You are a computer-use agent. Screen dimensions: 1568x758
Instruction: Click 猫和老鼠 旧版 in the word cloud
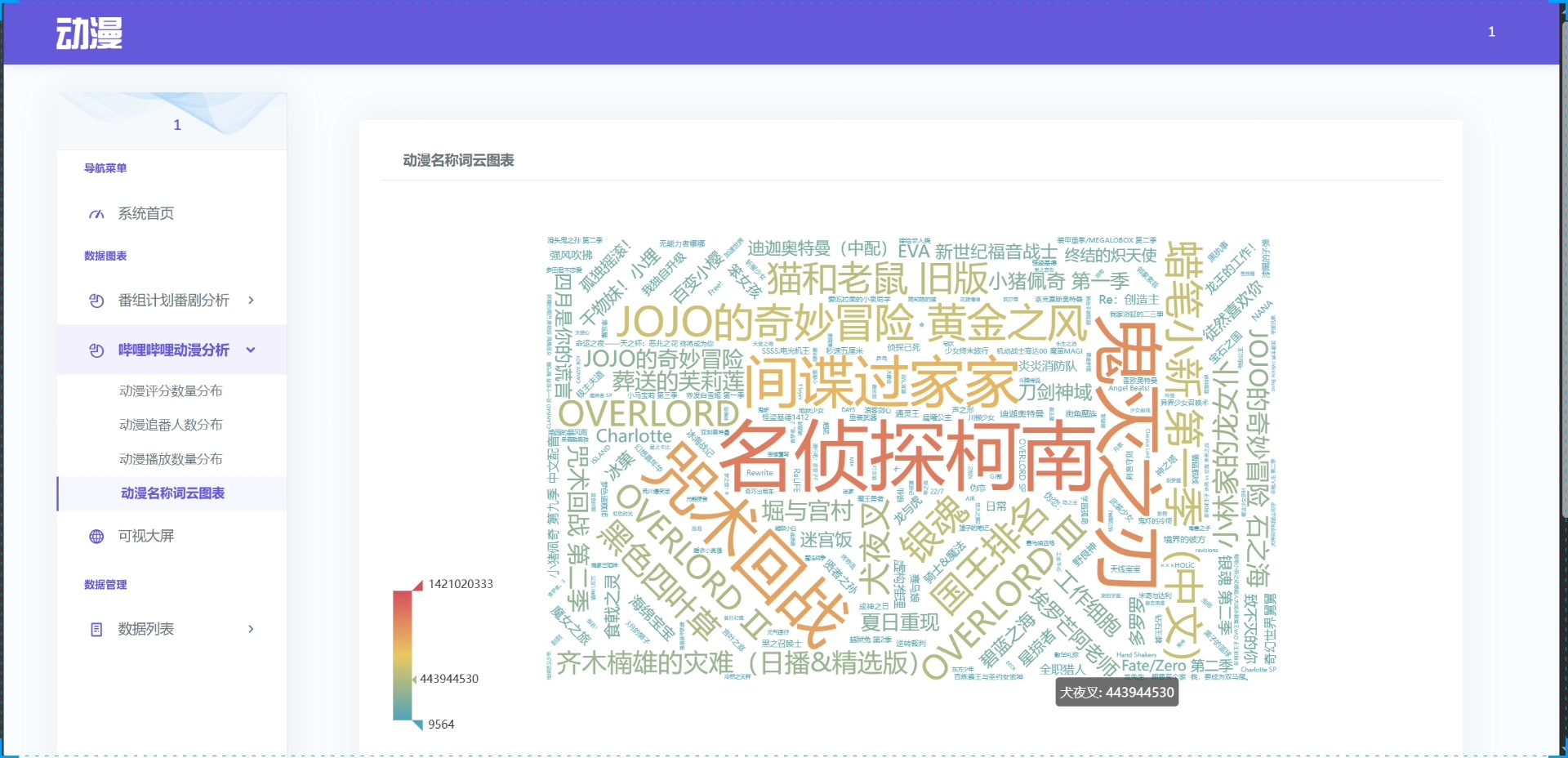tap(876, 279)
